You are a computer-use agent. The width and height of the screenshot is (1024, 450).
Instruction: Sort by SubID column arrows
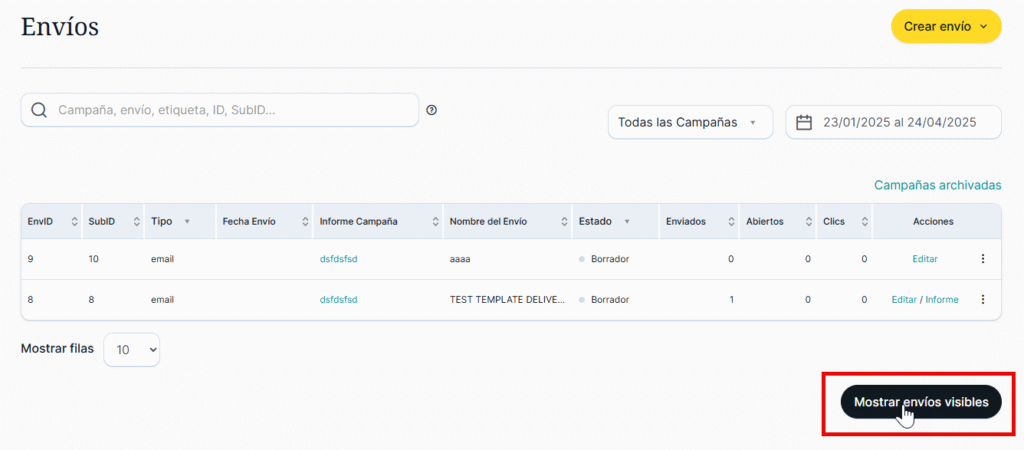click(135, 221)
